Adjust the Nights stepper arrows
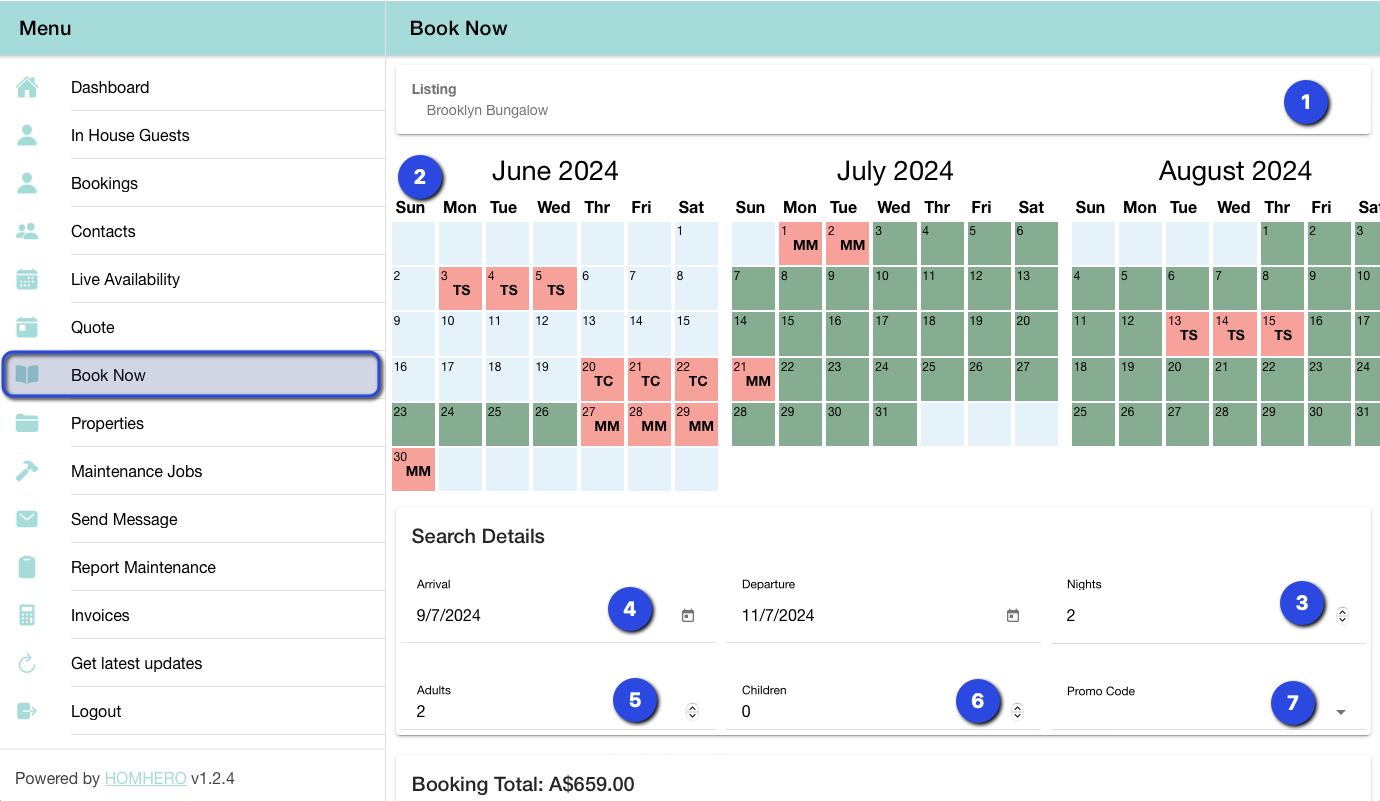The height and width of the screenshot is (801, 1380). tap(1342, 616)
